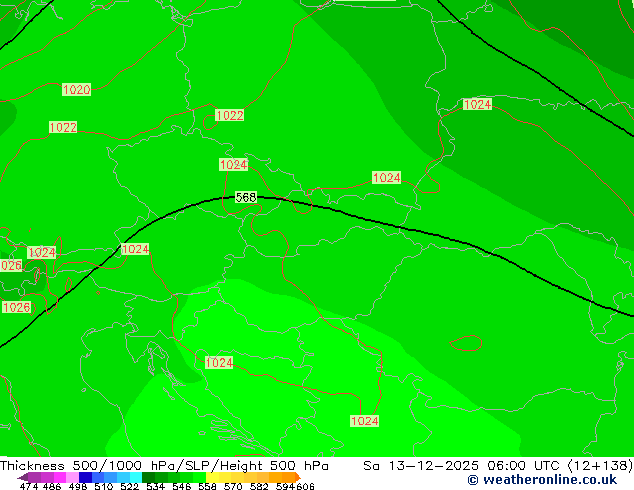
Task: Click the 606 legend scale value
Action: (304, 486)
